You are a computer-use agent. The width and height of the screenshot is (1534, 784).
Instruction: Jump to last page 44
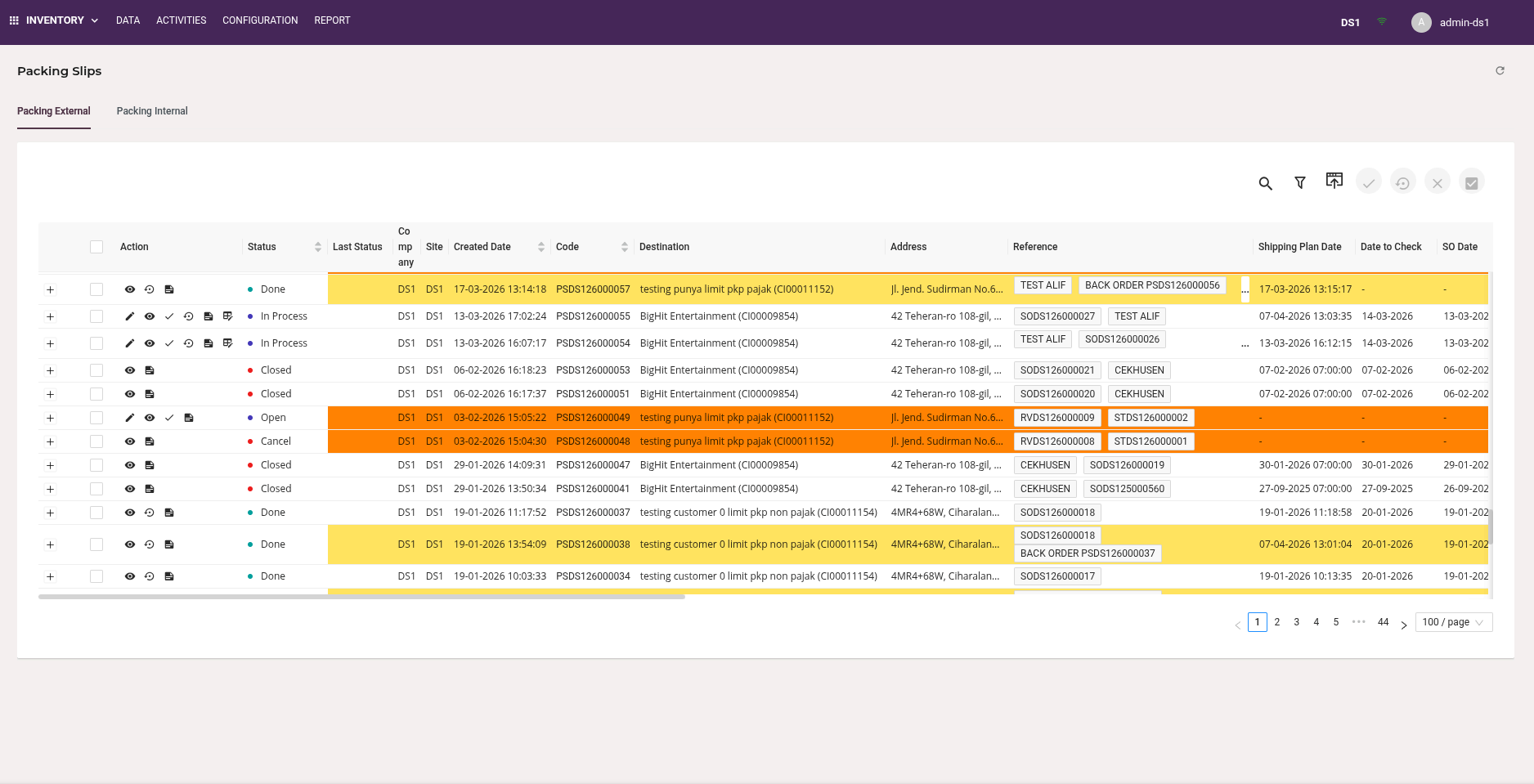point(1384,622)
